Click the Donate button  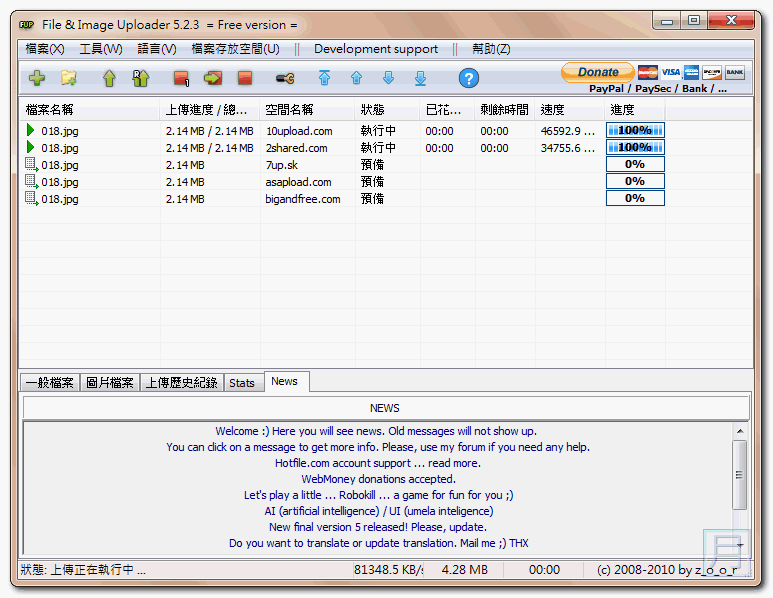click(597, 72)
